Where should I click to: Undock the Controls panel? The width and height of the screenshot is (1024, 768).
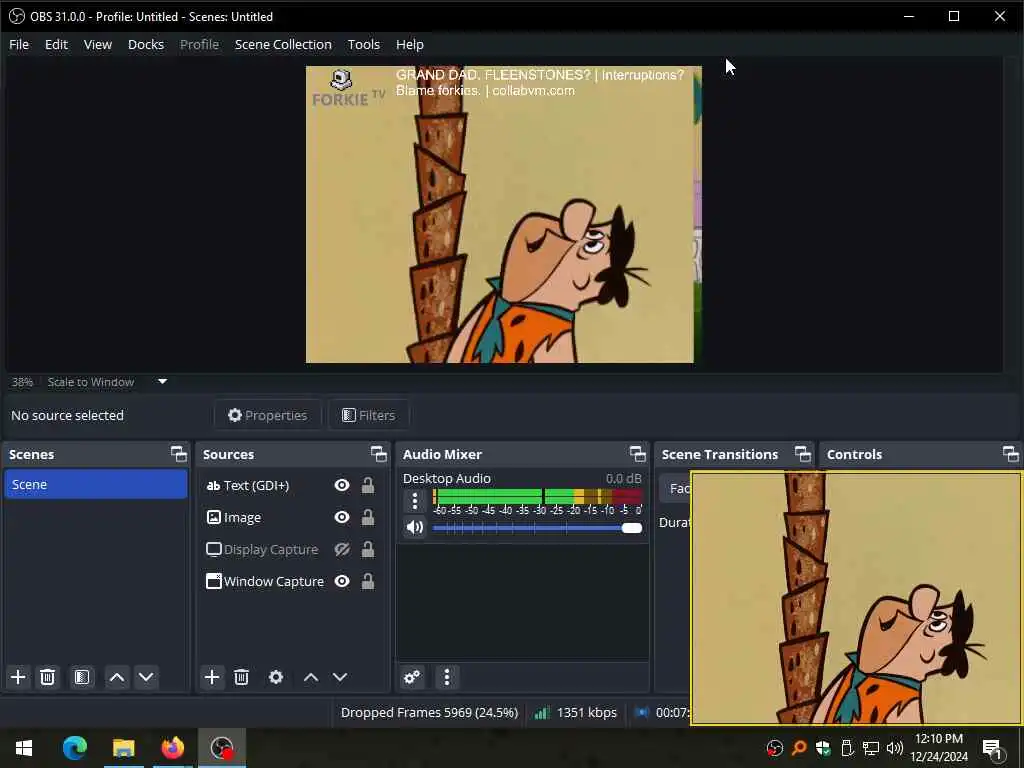(x=1010, y=454)
